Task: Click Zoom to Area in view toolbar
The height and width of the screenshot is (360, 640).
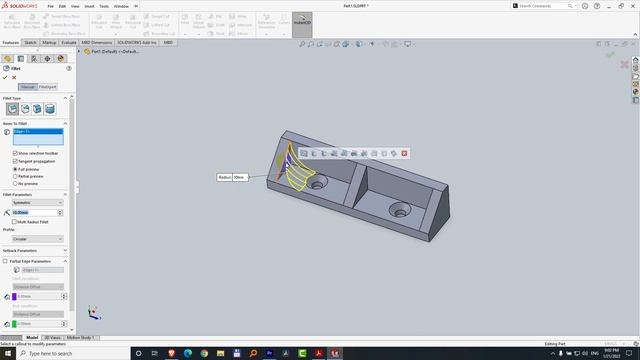Action: click(311, 44)
